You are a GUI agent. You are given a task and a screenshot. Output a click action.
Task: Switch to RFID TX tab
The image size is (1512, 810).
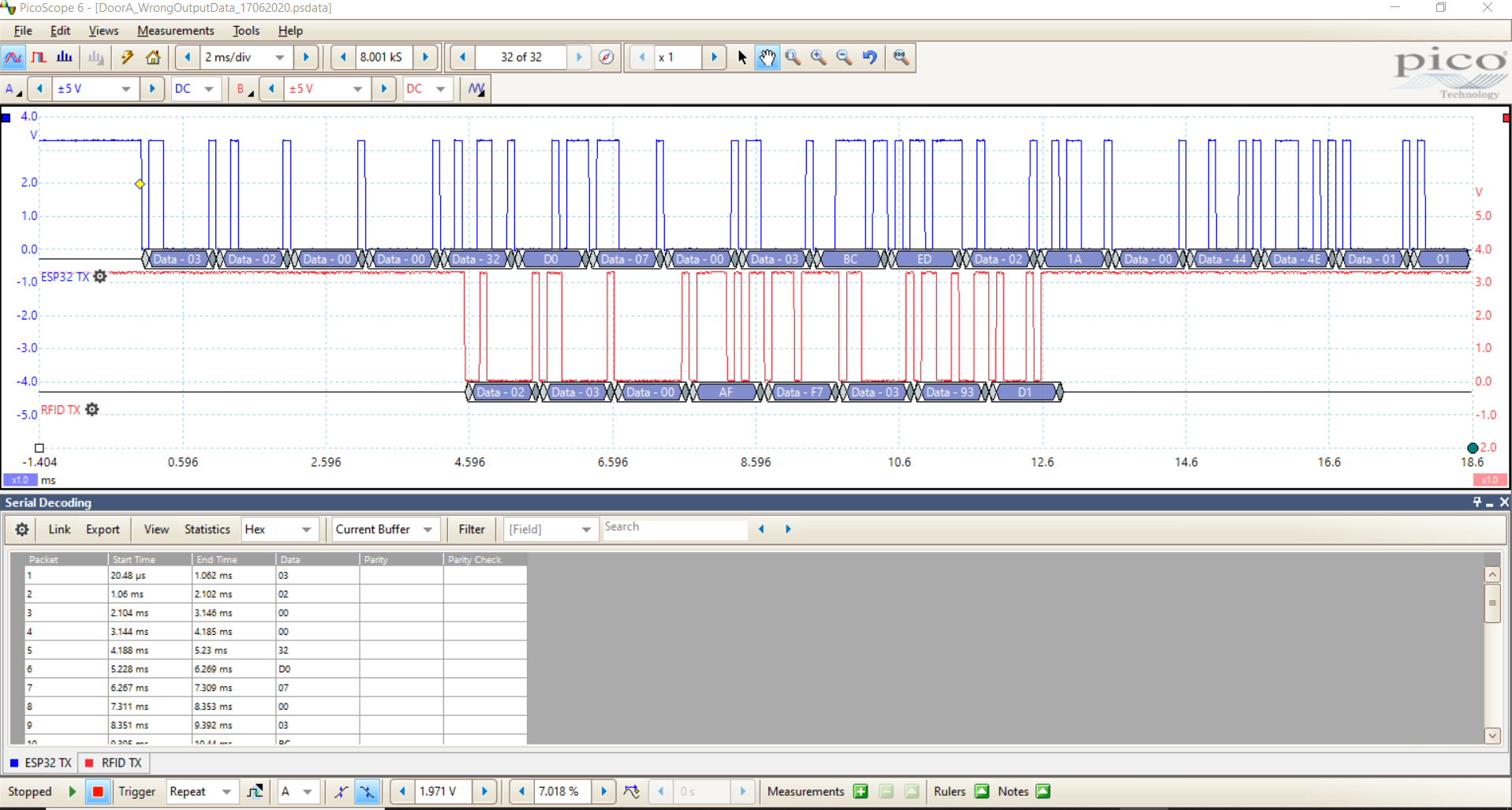(x=114, y=763)
